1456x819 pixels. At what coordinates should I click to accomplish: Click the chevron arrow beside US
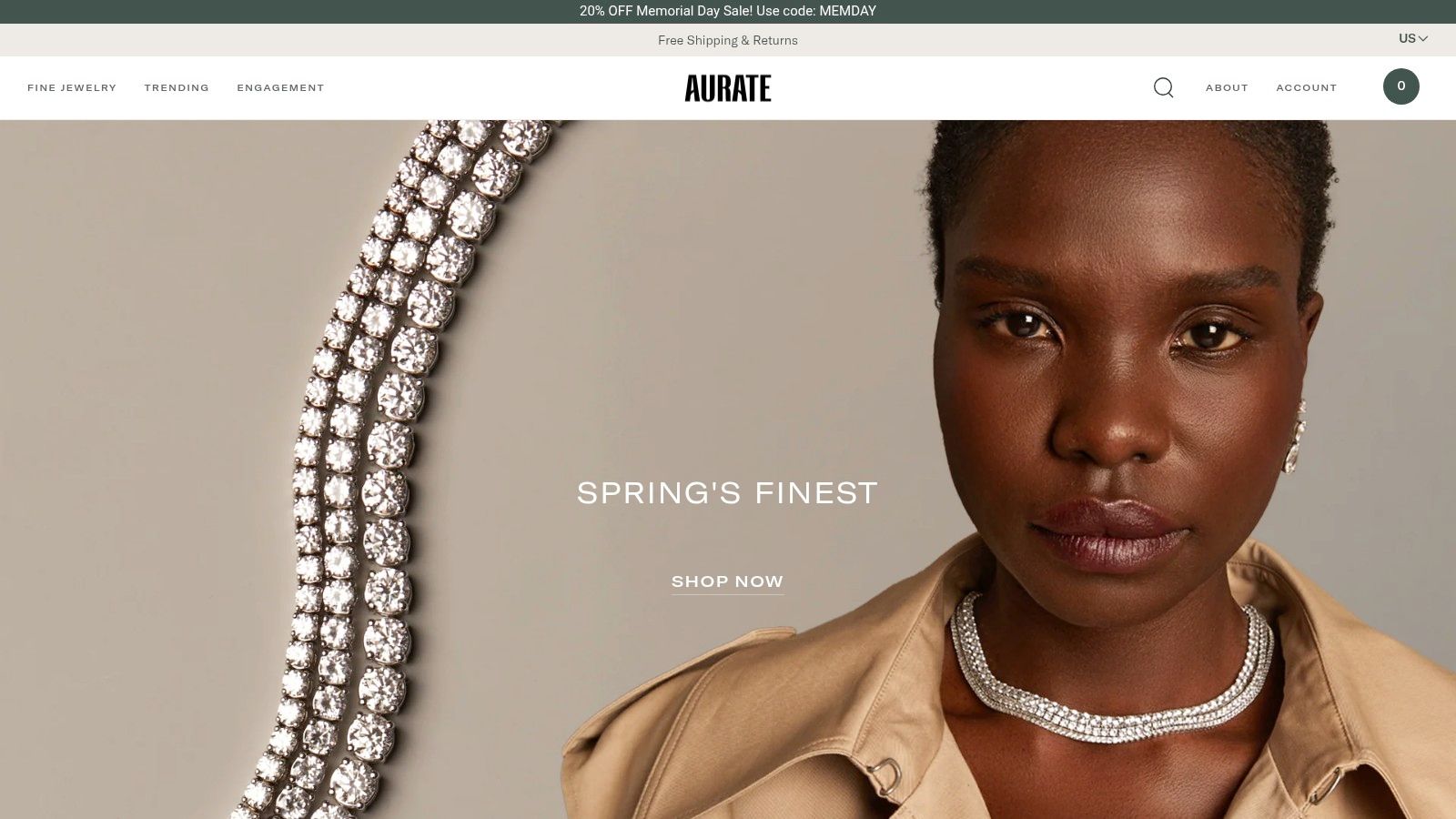coord(1423,38)
